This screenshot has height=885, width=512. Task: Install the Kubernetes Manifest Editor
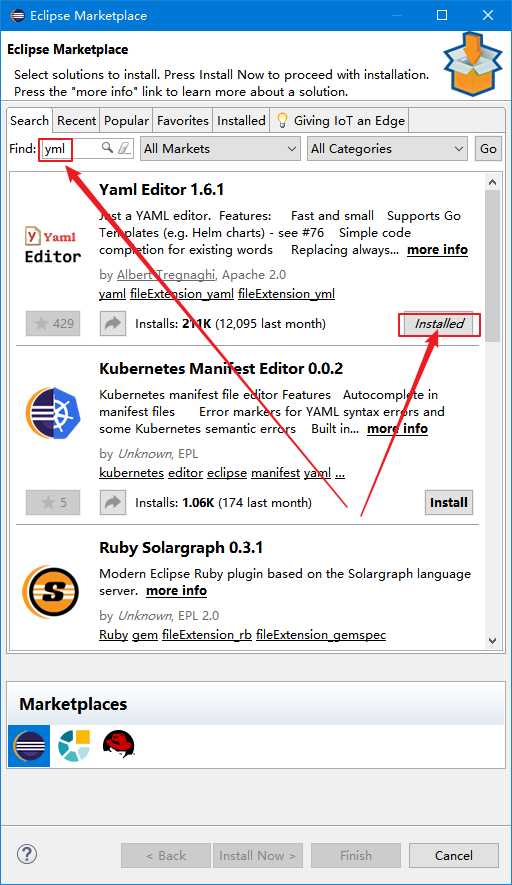point(449,502)
